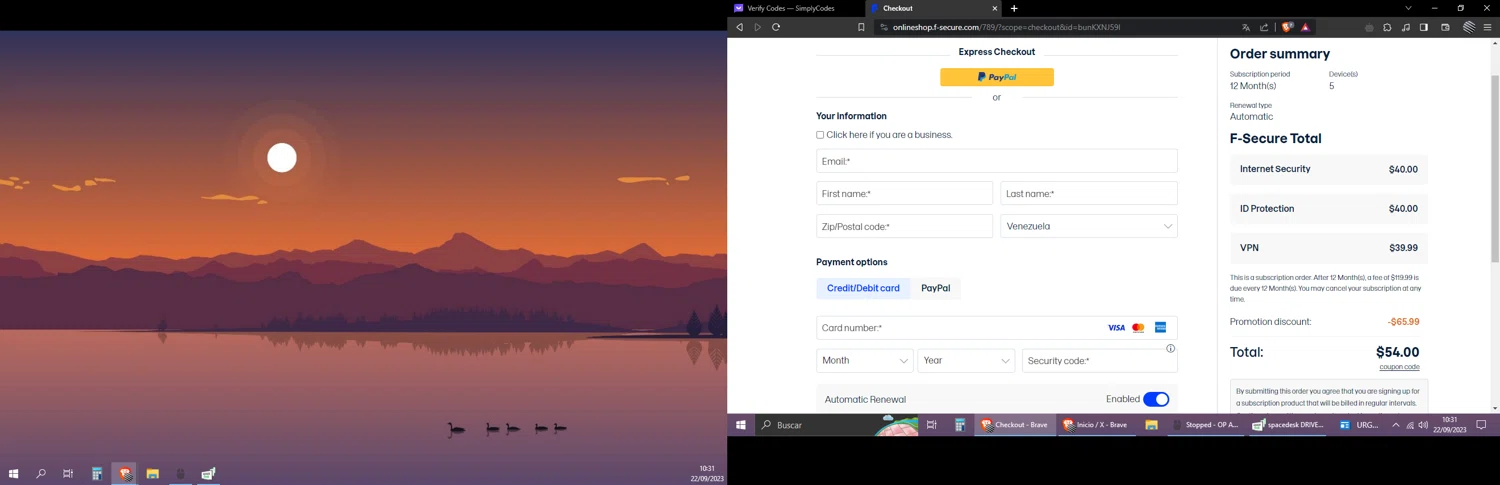Pay with PayPal express checkout button
Viewport: 1500px width, 485px height.
click(x=997, y=77)
